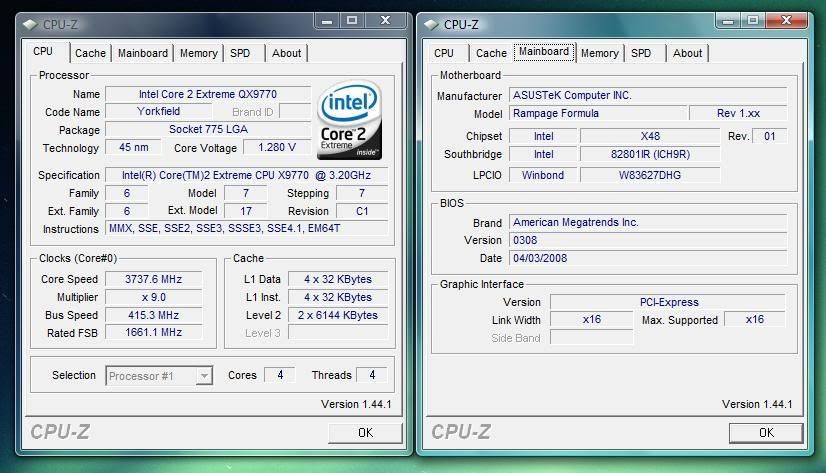Click the Bus Speed value '415.3 MHz'
This screenshot has width=826, height=473.
click(x=153, y=315)
